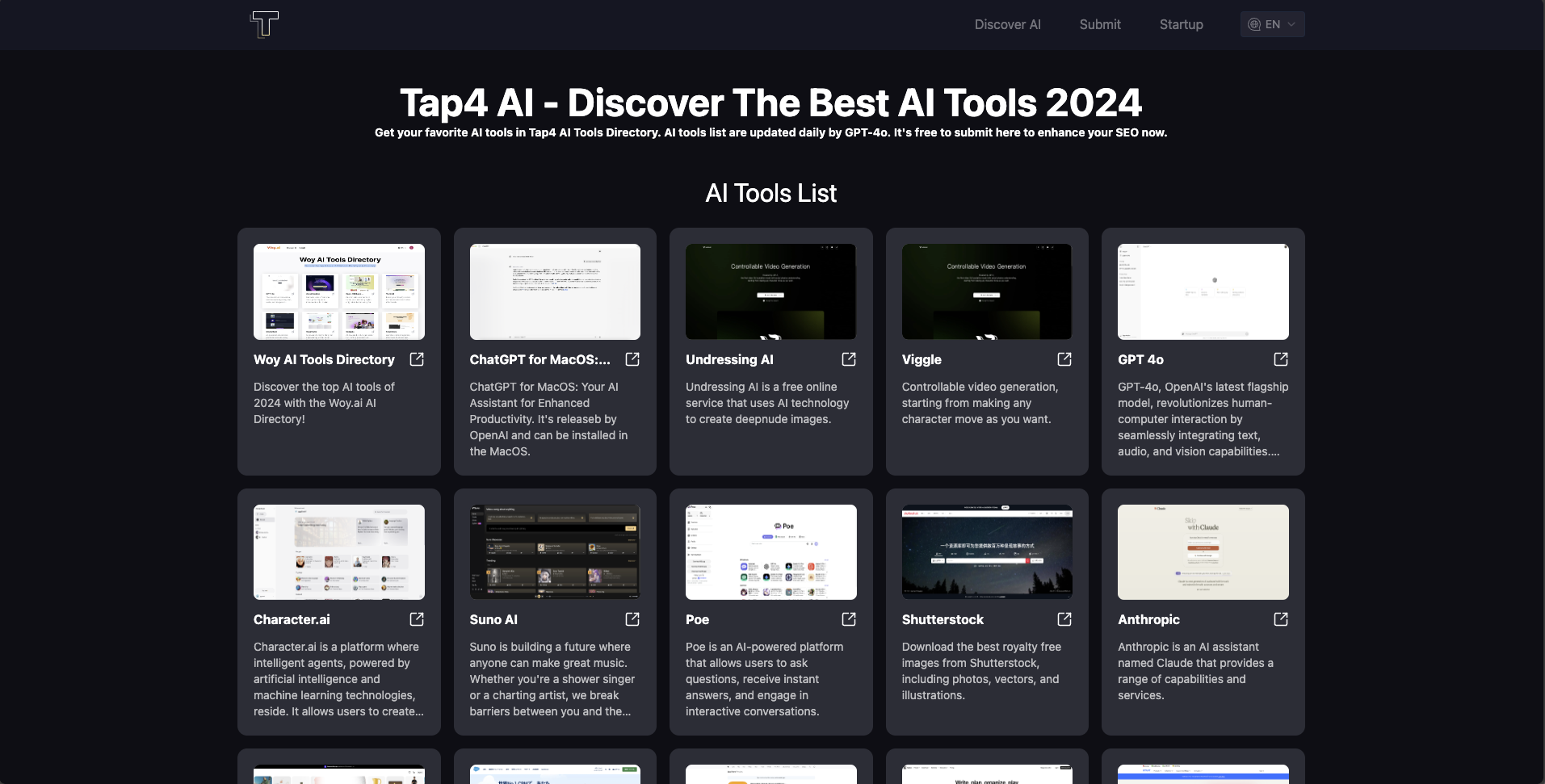The height and width of the screenshot is (784, 1545).
Task: Click the Suno AI screenshot thumbnail
Action: [555, 552]
